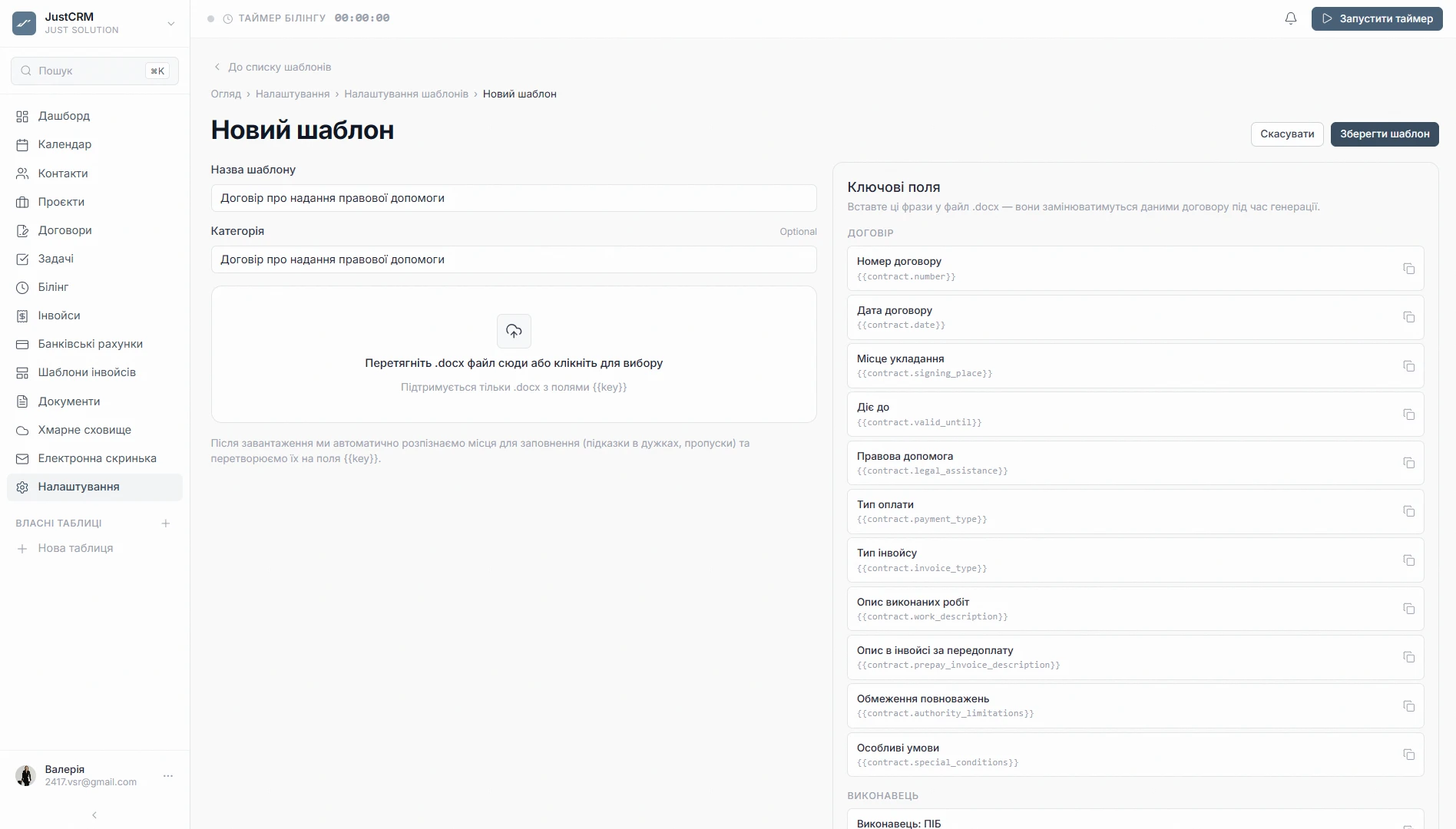The width and height of the screenshot is (1456, 829).
Task: Go to Інвойси page
Action: [x=94, y=315]
